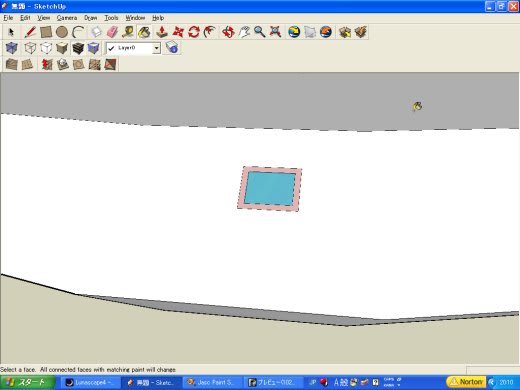
Task: Switch to Wireframe display mode
Action: tap(30, 48)
